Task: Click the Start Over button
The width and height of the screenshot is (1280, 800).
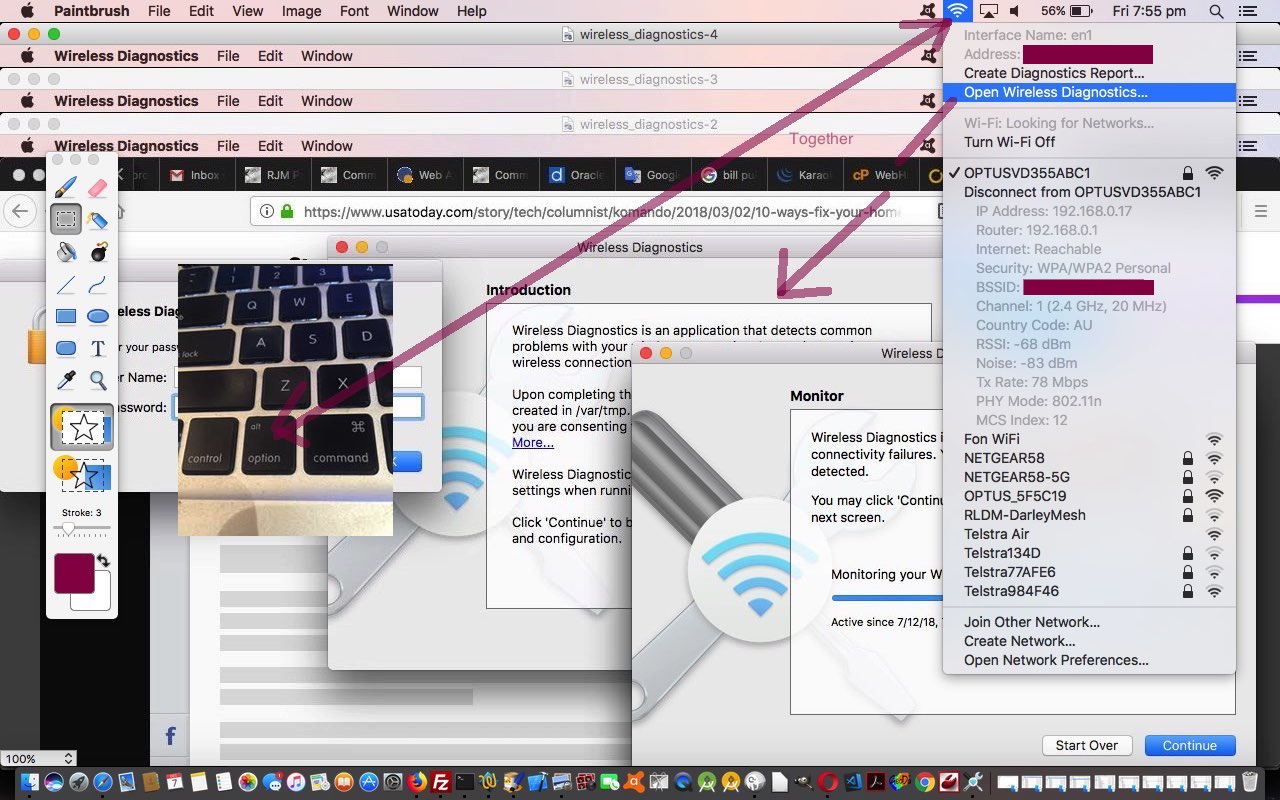Action: 1086,745
